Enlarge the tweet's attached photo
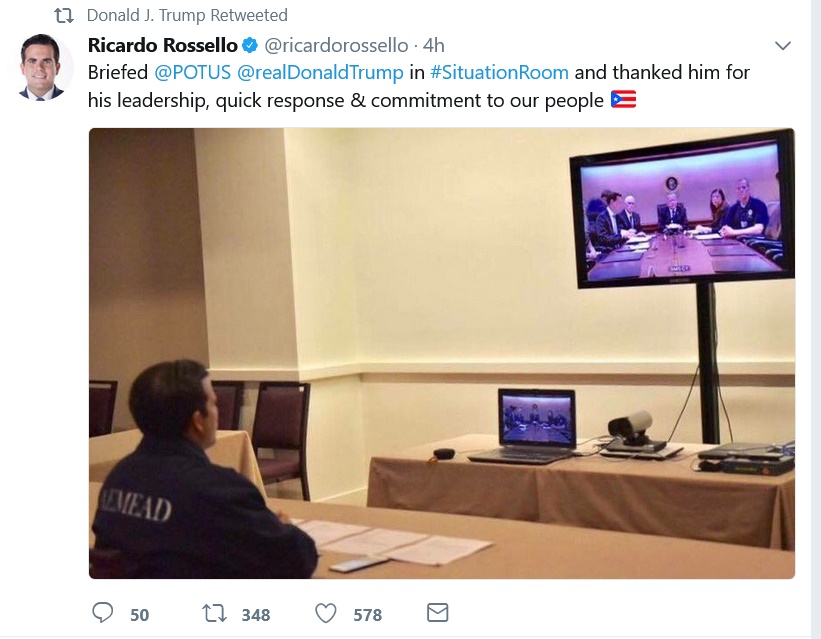This screenshot has width=821, height=639. coord(442,354)
